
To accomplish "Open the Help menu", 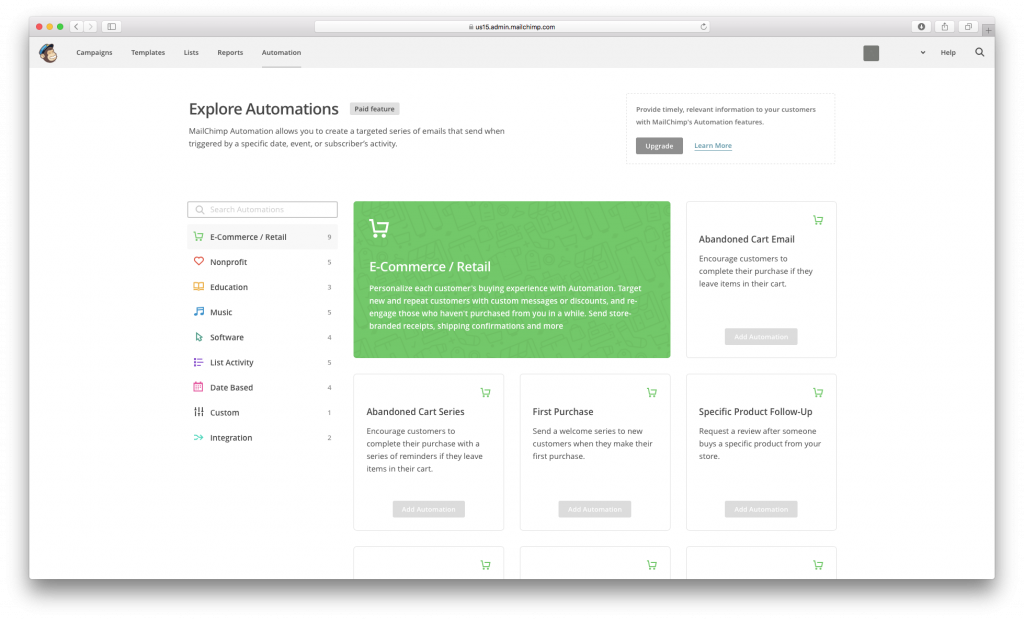I will [948, 52].
